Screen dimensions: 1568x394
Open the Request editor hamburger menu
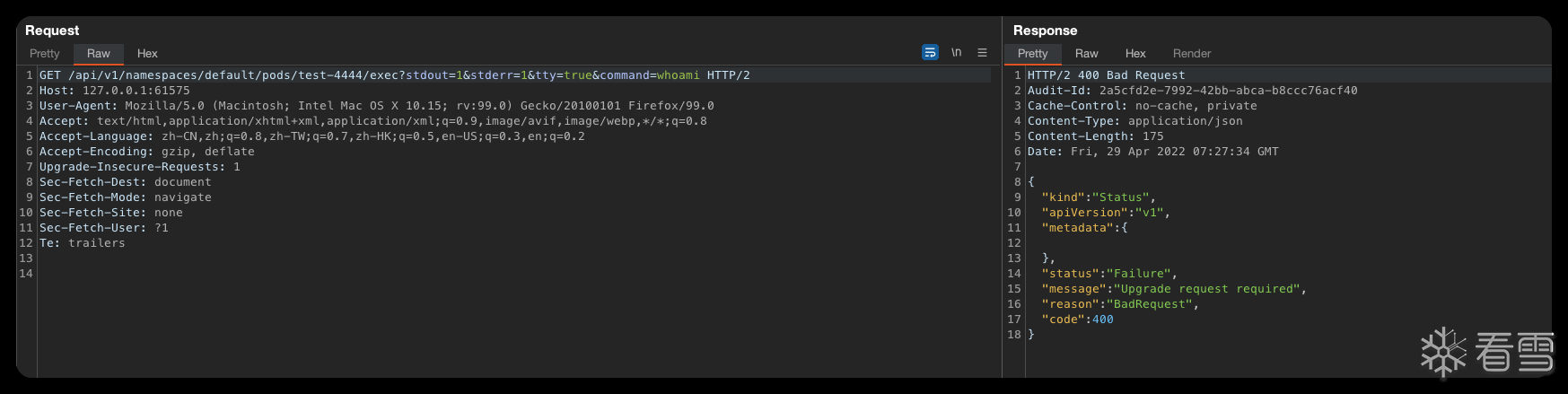click(x=982, y=53)
